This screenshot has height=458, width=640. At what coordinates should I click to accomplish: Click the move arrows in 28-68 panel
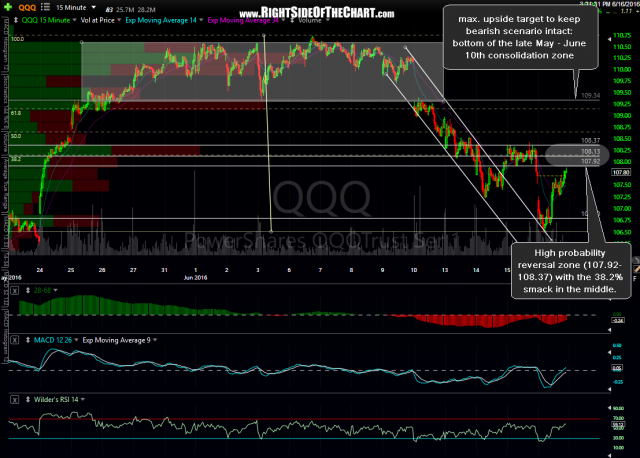28,290
